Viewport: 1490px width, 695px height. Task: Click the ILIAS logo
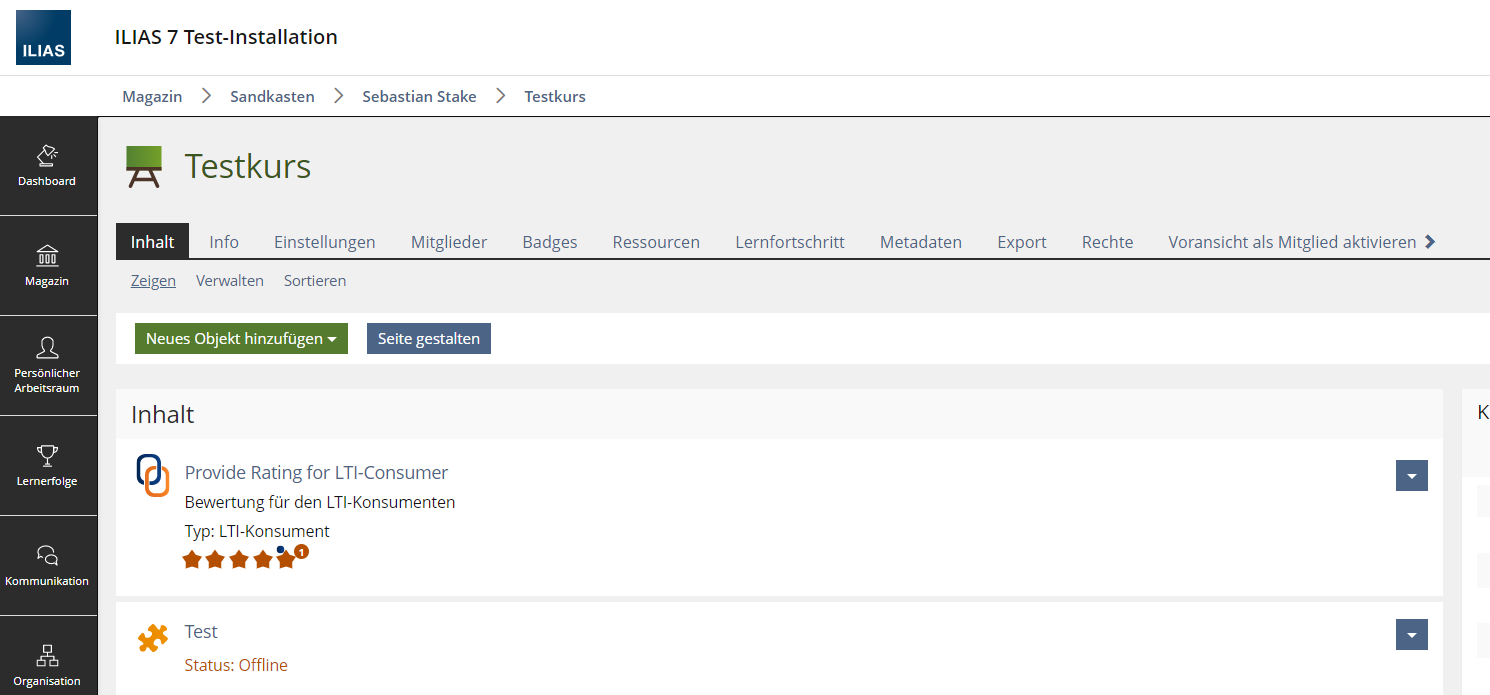tap(43, 37)
